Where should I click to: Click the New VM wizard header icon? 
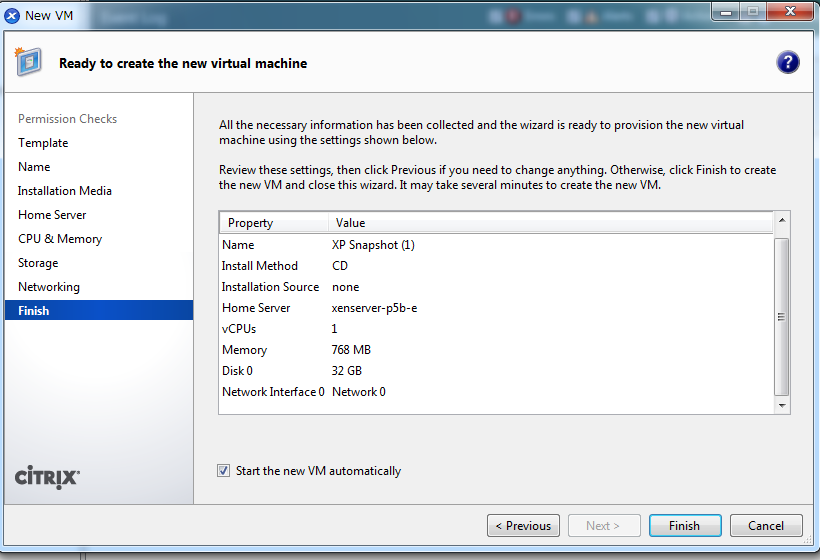point(28,62)
